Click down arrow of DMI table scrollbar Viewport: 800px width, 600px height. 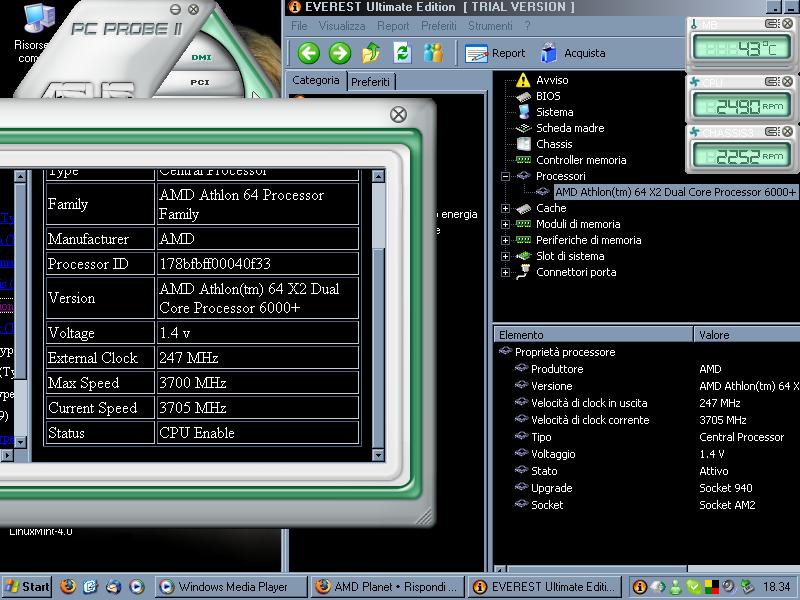[378, 455]
